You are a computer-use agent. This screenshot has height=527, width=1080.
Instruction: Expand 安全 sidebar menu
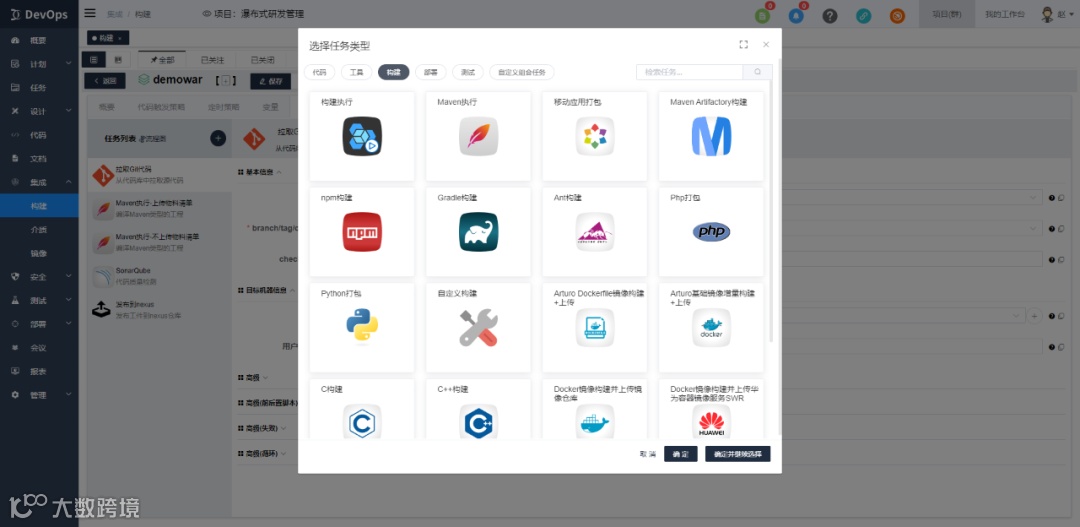click(39, 277)
